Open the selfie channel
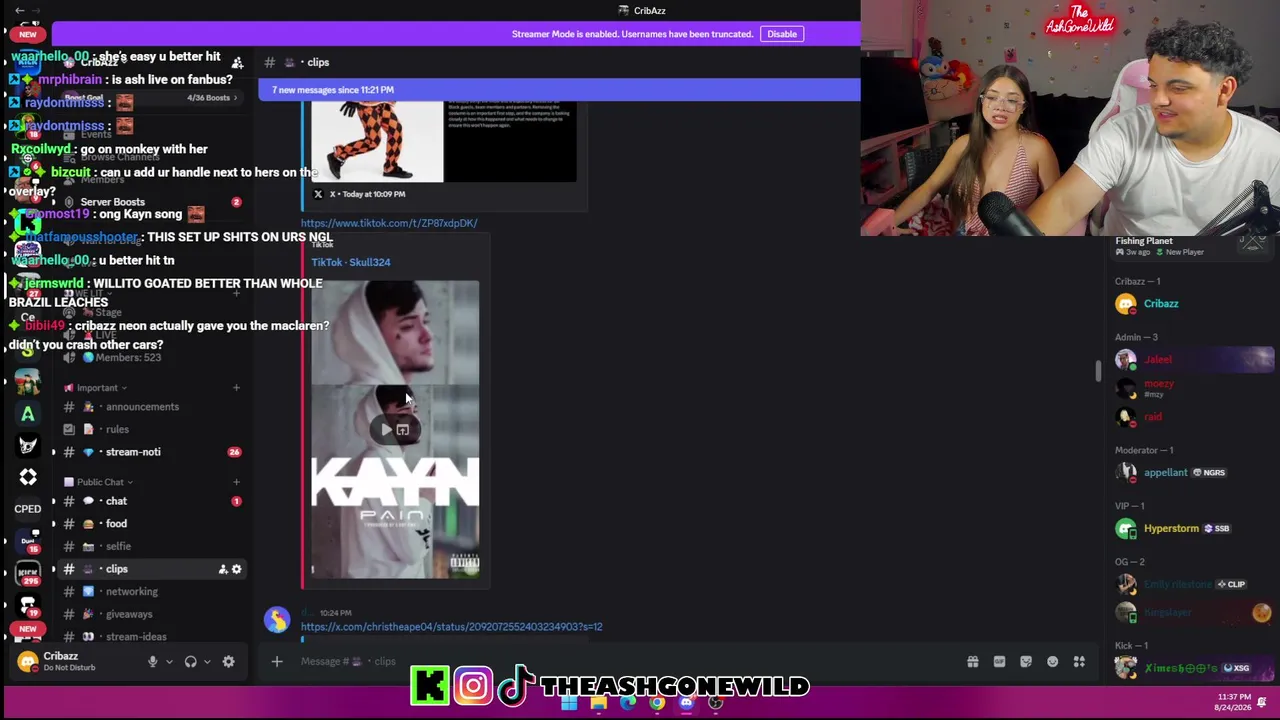The height and width of the screenshot is (720, 1280). [x=118, y=547]
